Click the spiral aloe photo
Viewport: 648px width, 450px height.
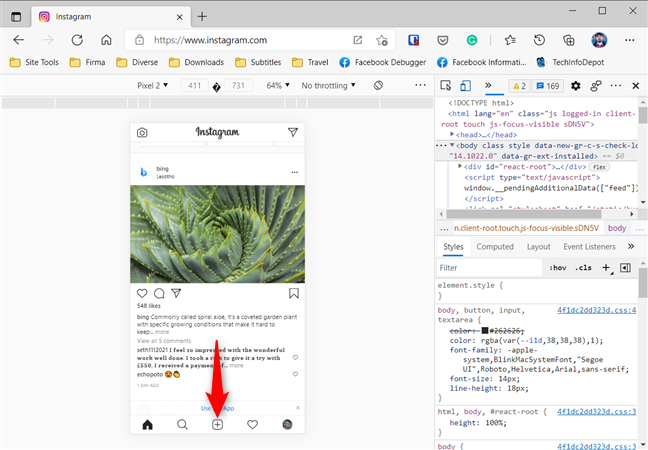(x=217, y=234)
